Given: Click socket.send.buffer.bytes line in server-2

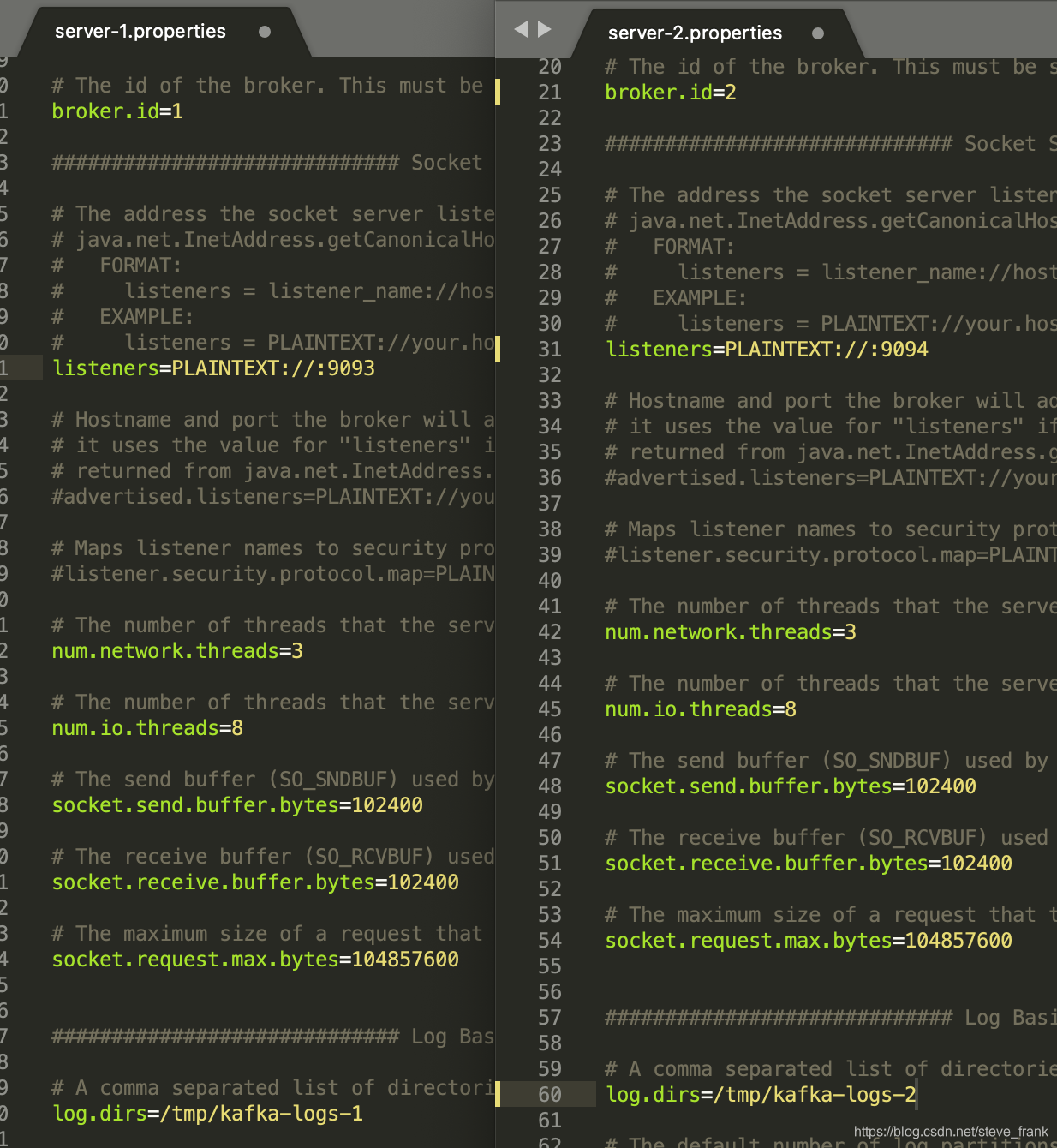Looking at the screenshot, I should pyautogui.click(x=791, y=786).
